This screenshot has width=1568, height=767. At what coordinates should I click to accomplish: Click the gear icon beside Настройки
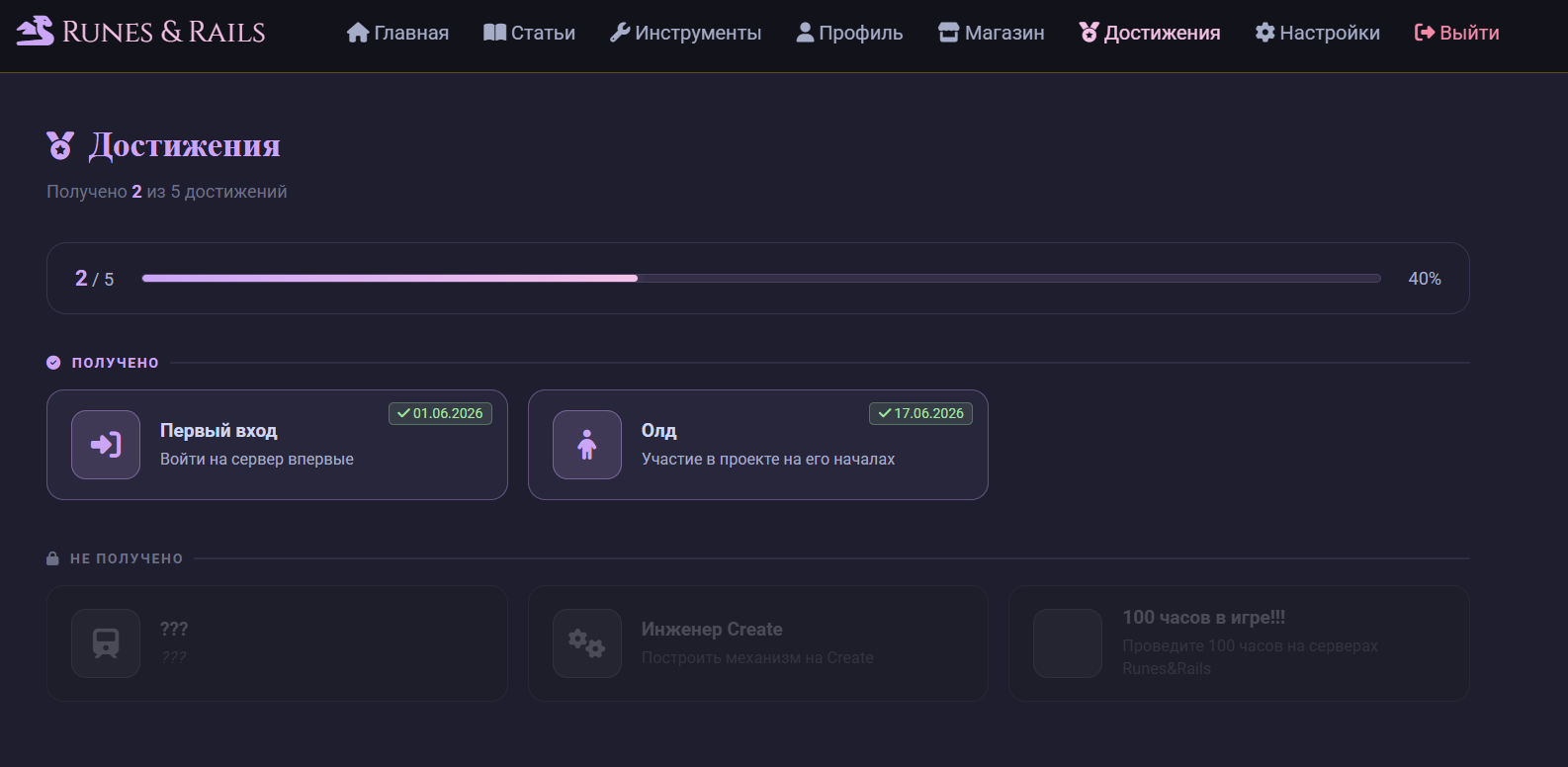tap(1264, 33)
